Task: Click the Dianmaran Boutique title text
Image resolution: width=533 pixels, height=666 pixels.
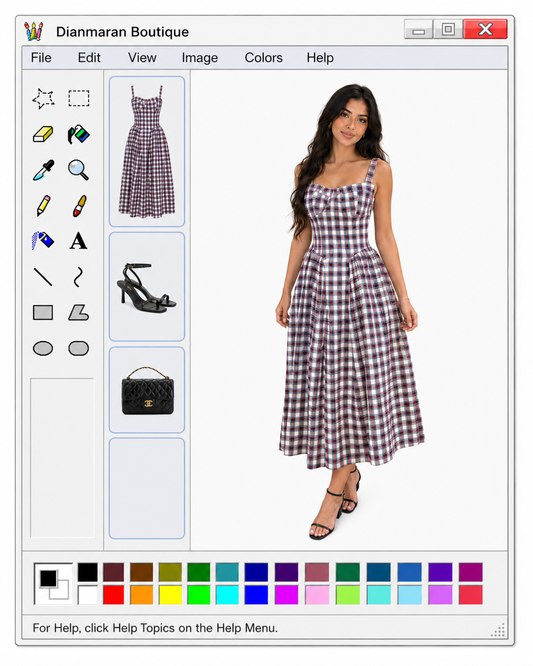Action: point(122,32)
